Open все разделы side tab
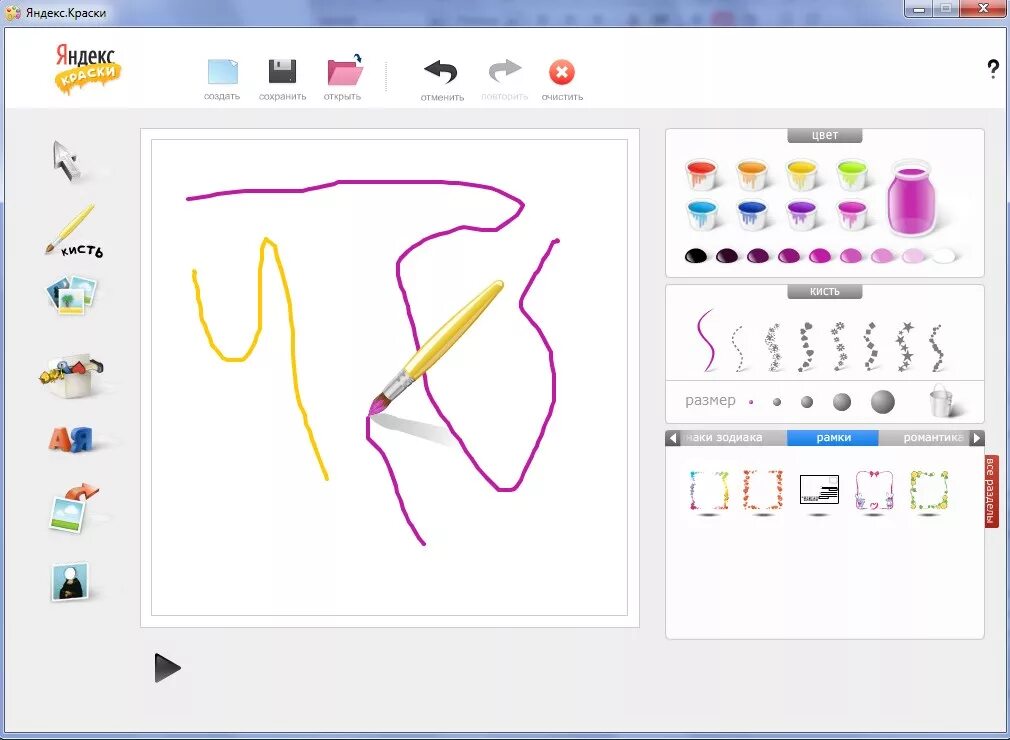 point(991,491)
